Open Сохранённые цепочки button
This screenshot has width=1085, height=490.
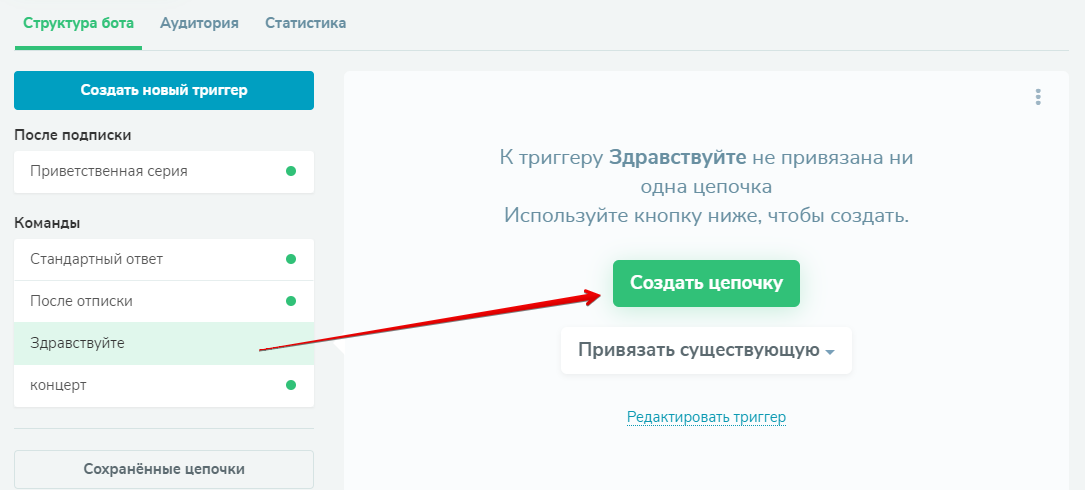click(164, 469)
